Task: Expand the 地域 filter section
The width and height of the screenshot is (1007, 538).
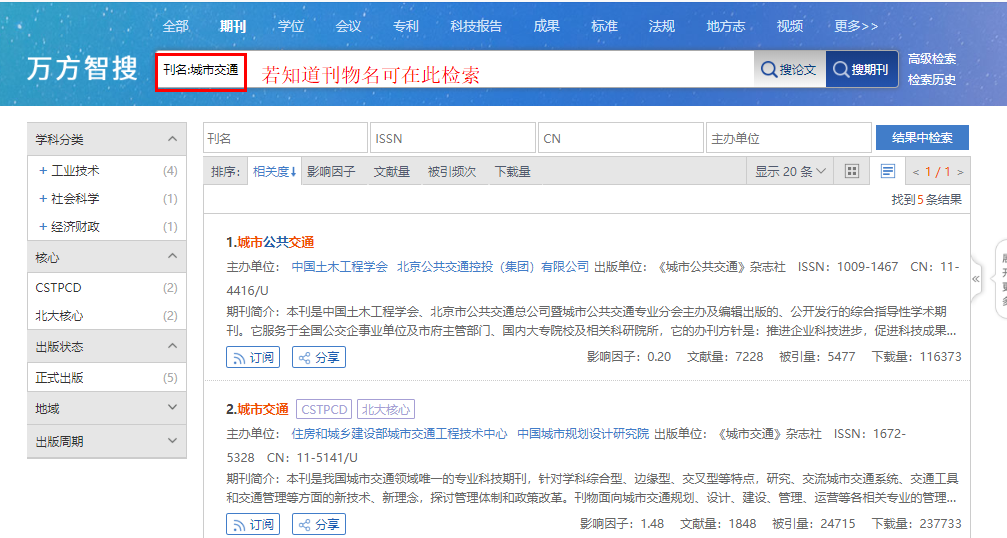Action: click(x=172, y=408)
